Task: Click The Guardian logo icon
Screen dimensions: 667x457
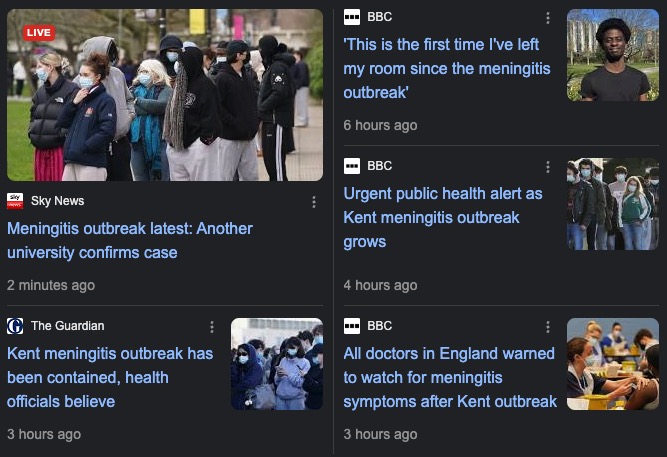Action: coord(15,326)
